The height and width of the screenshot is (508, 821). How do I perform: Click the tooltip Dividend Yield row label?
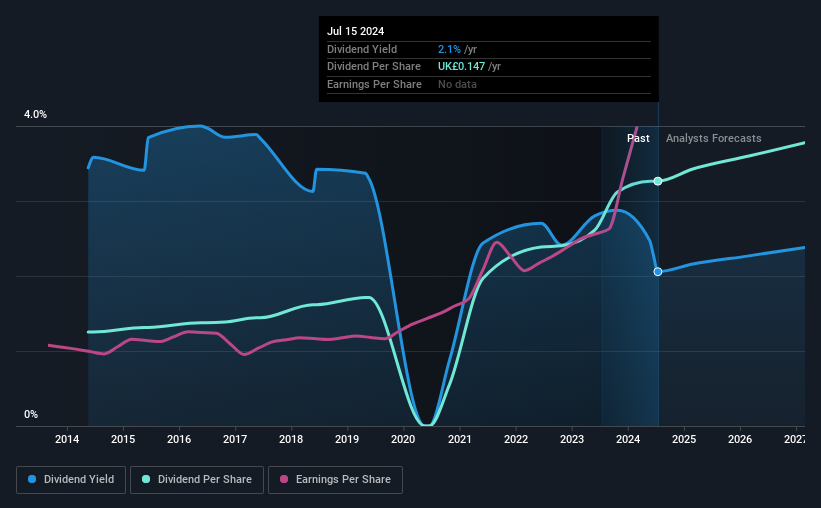click(x=362, y=49)
